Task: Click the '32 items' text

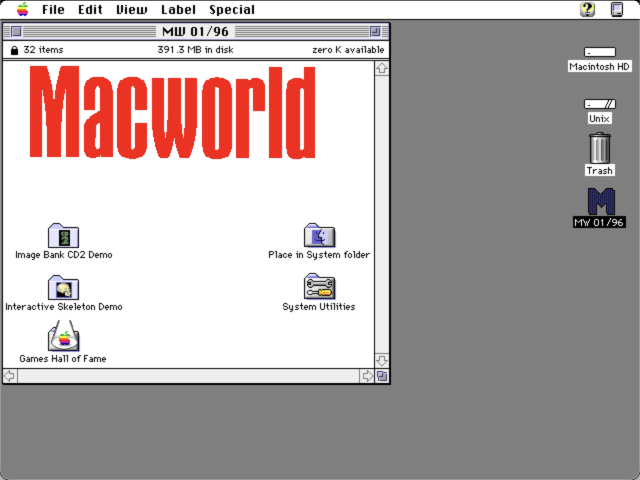Action: tap(43, 50)
